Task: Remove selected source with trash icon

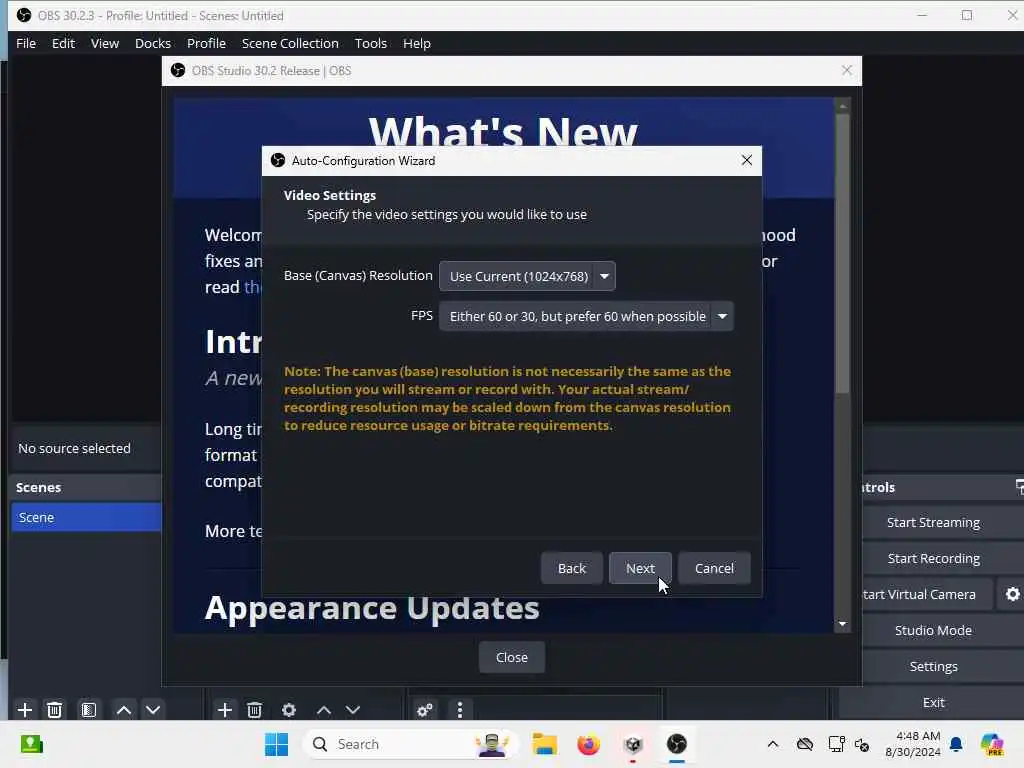Action: 255,710
